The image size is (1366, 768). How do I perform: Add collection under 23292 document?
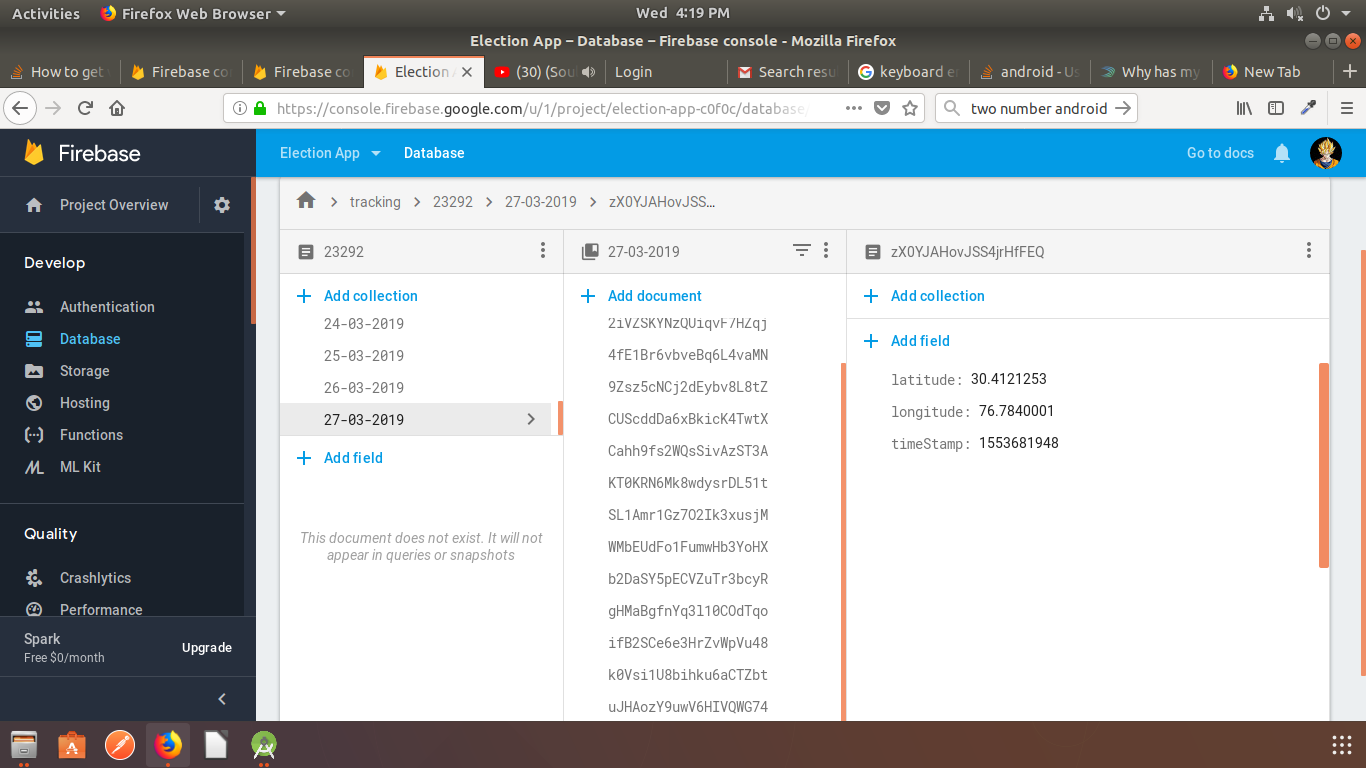click(371, 296)
